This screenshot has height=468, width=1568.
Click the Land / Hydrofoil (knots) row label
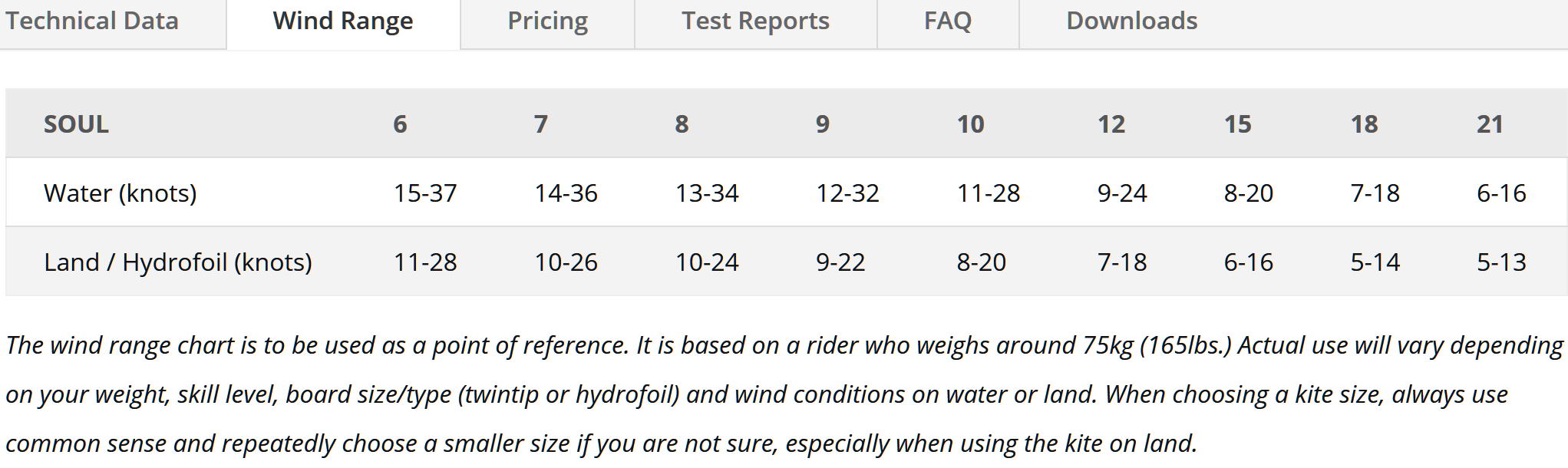[x=178, y=262]
